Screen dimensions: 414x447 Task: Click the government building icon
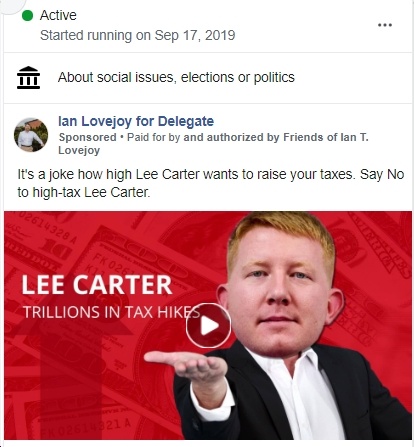pos(28,77)
